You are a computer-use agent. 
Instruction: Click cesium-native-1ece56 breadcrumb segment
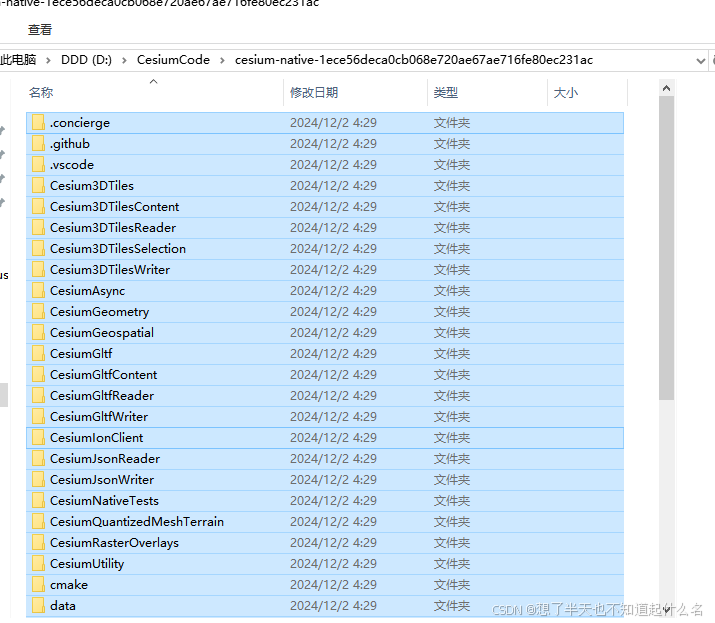coord(414,60)
